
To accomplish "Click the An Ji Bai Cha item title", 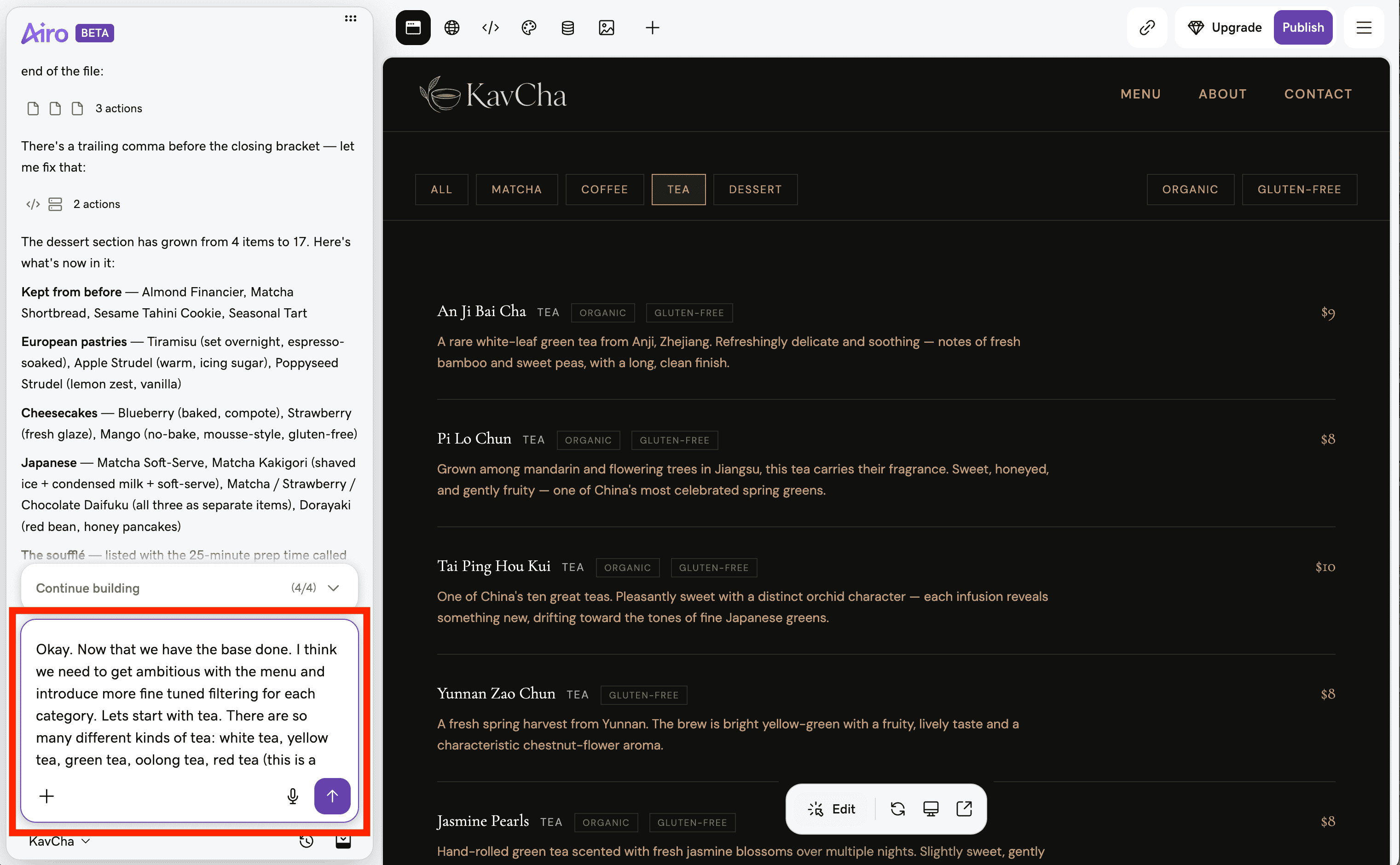I will pos(482,311).
